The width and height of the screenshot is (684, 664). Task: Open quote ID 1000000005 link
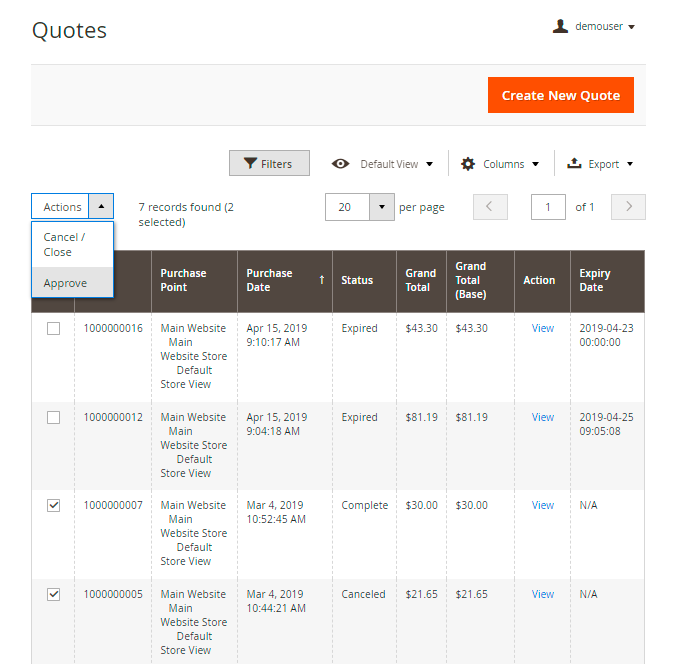(112, 594)
